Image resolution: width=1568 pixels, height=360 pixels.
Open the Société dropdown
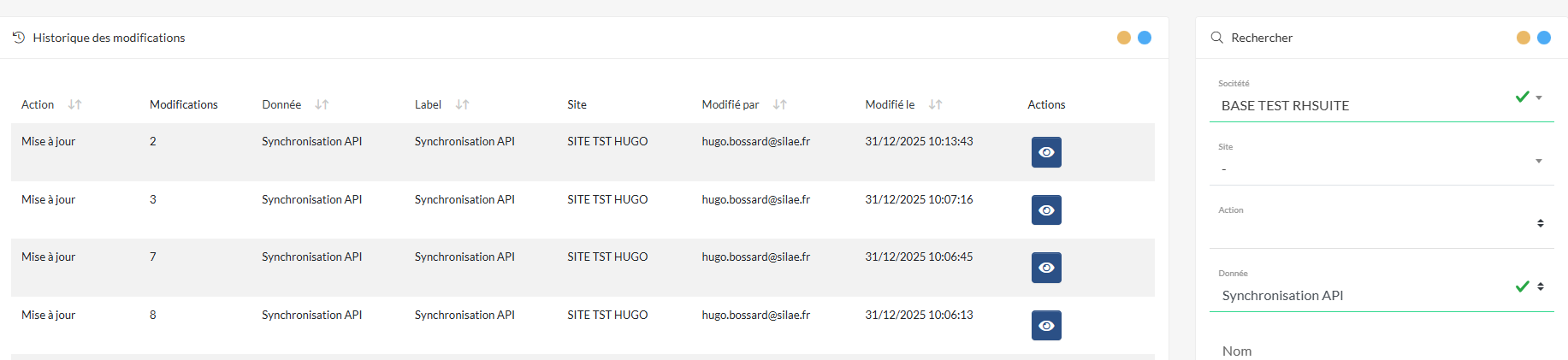pos(1539,97)
